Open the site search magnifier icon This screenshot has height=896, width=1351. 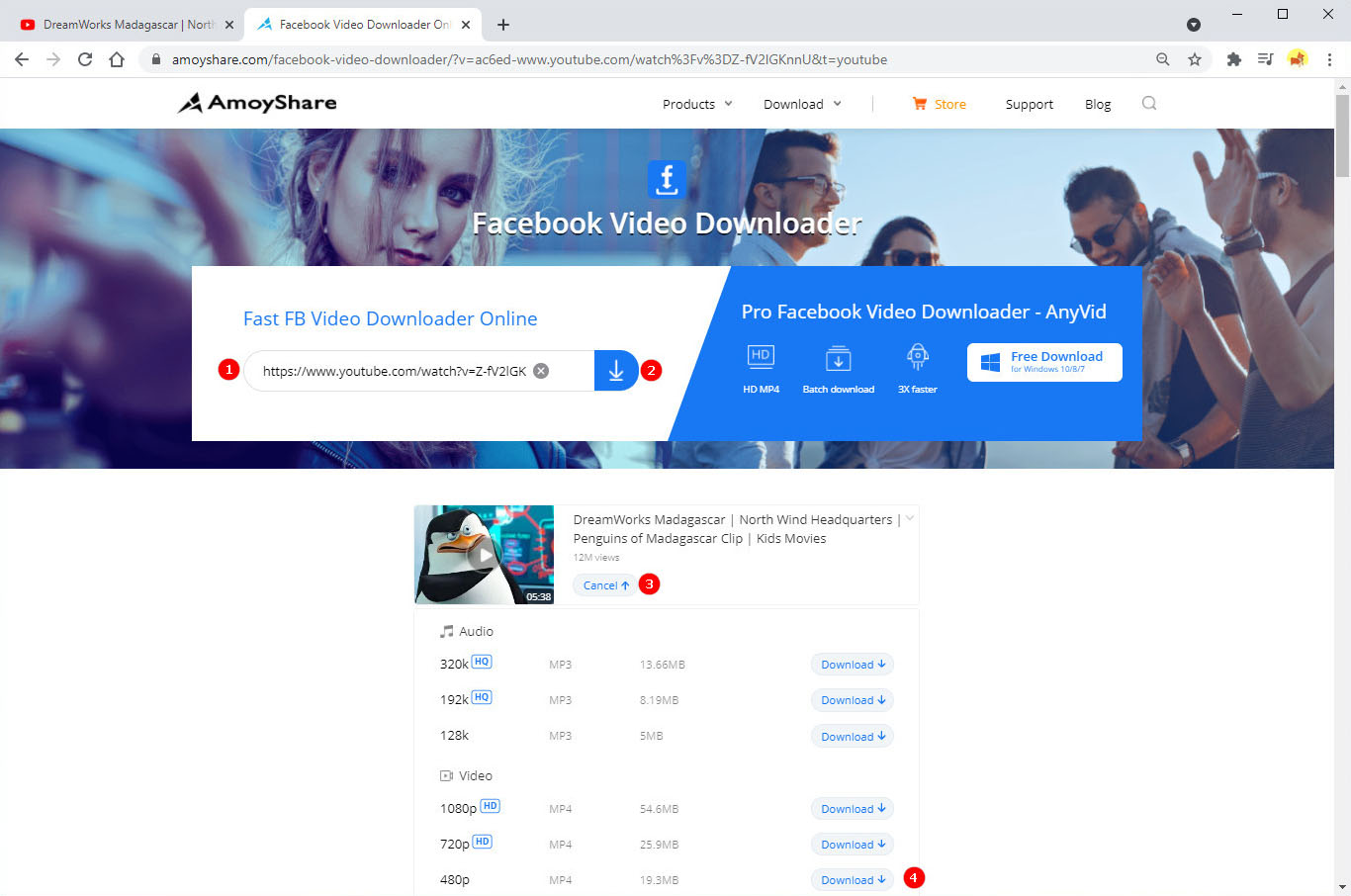[1148, 103]
